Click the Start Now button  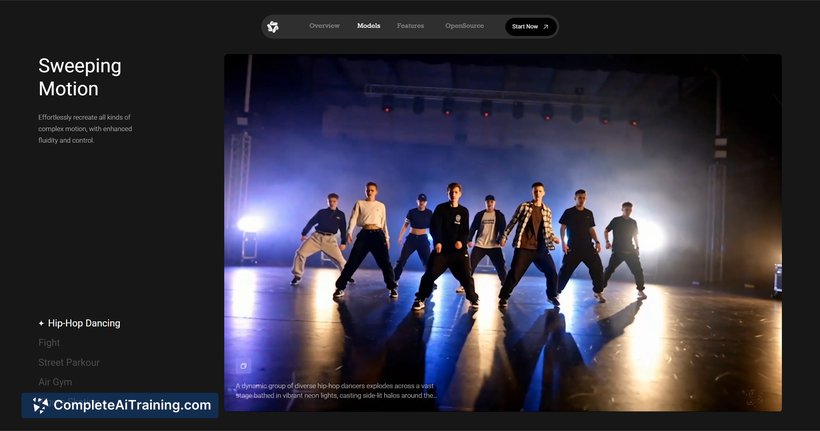(530, 27)
